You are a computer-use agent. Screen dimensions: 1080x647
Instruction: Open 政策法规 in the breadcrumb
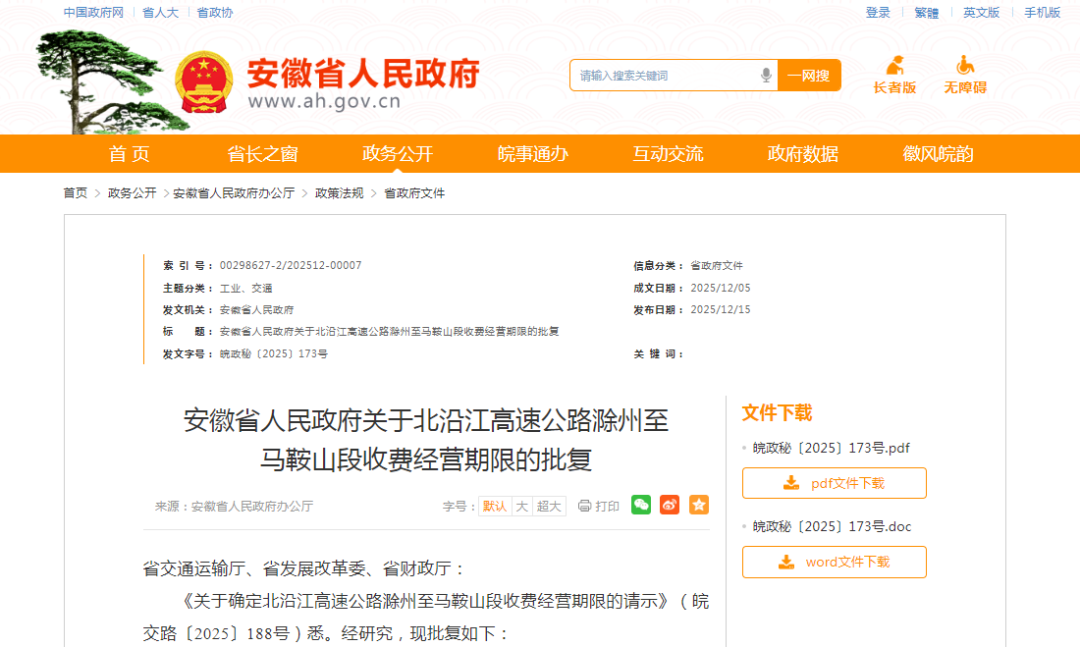(x=339, y=193)
